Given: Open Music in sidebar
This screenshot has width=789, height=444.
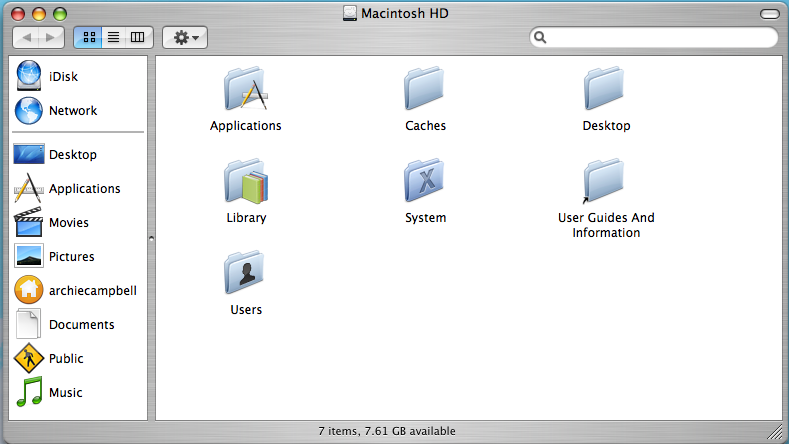Looking at the screenshot, I should point(49,392).
